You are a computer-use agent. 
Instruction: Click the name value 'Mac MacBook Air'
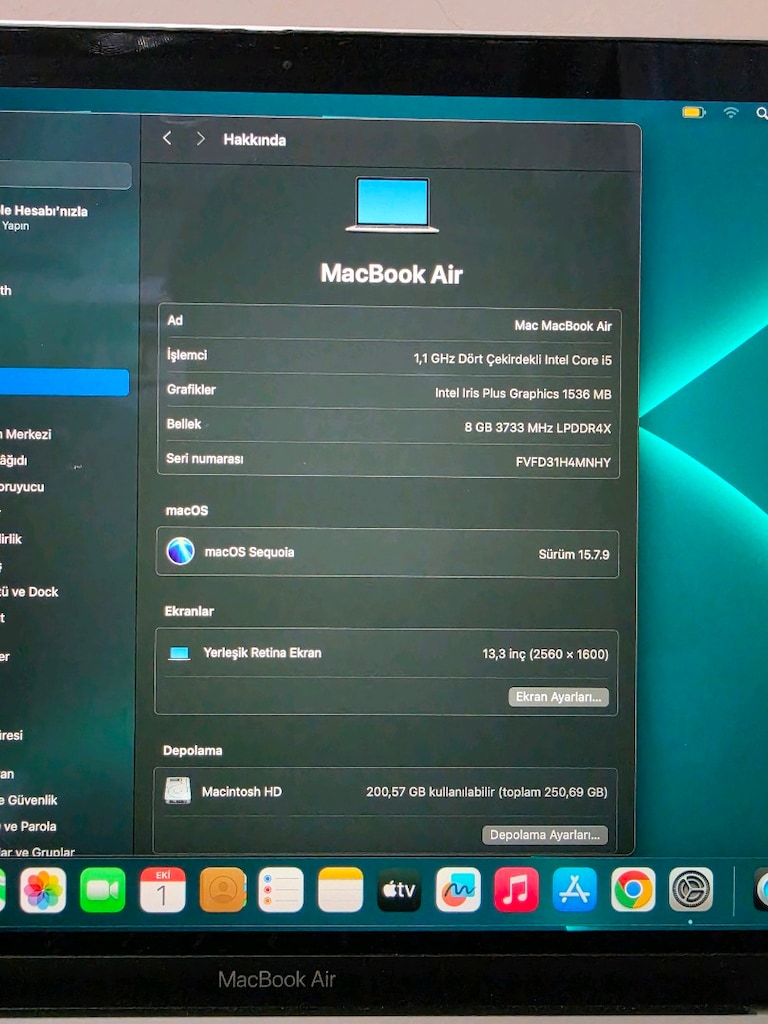coord(563,325)
